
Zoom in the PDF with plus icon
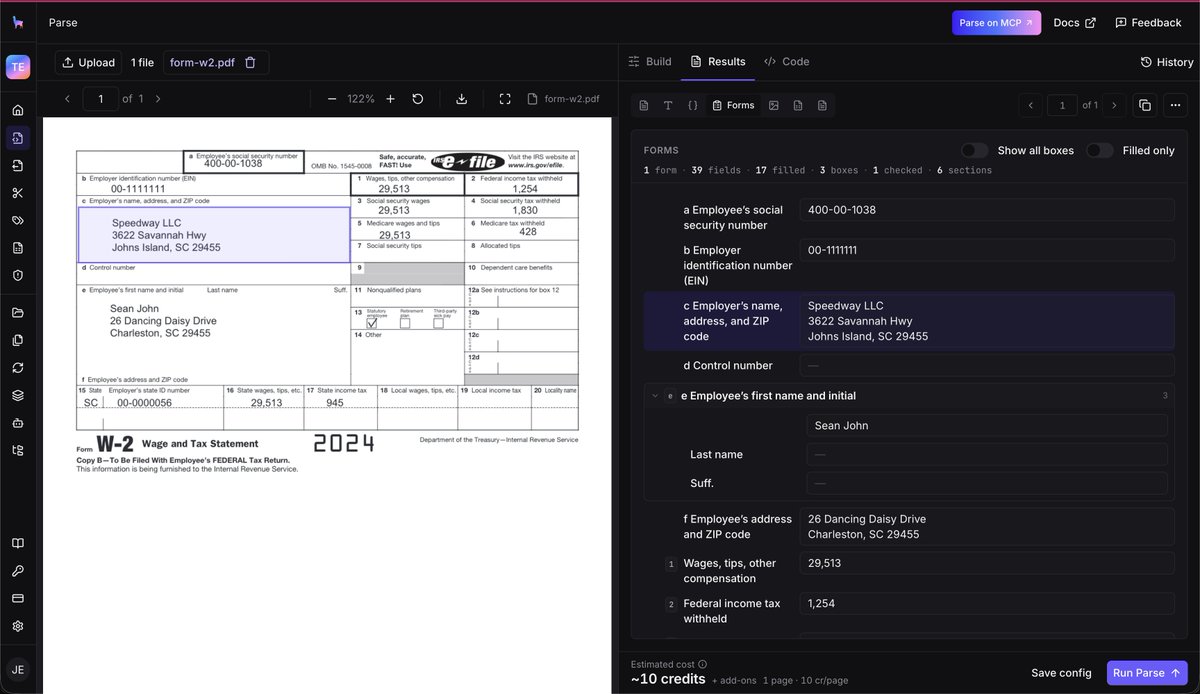click(390, 99)
